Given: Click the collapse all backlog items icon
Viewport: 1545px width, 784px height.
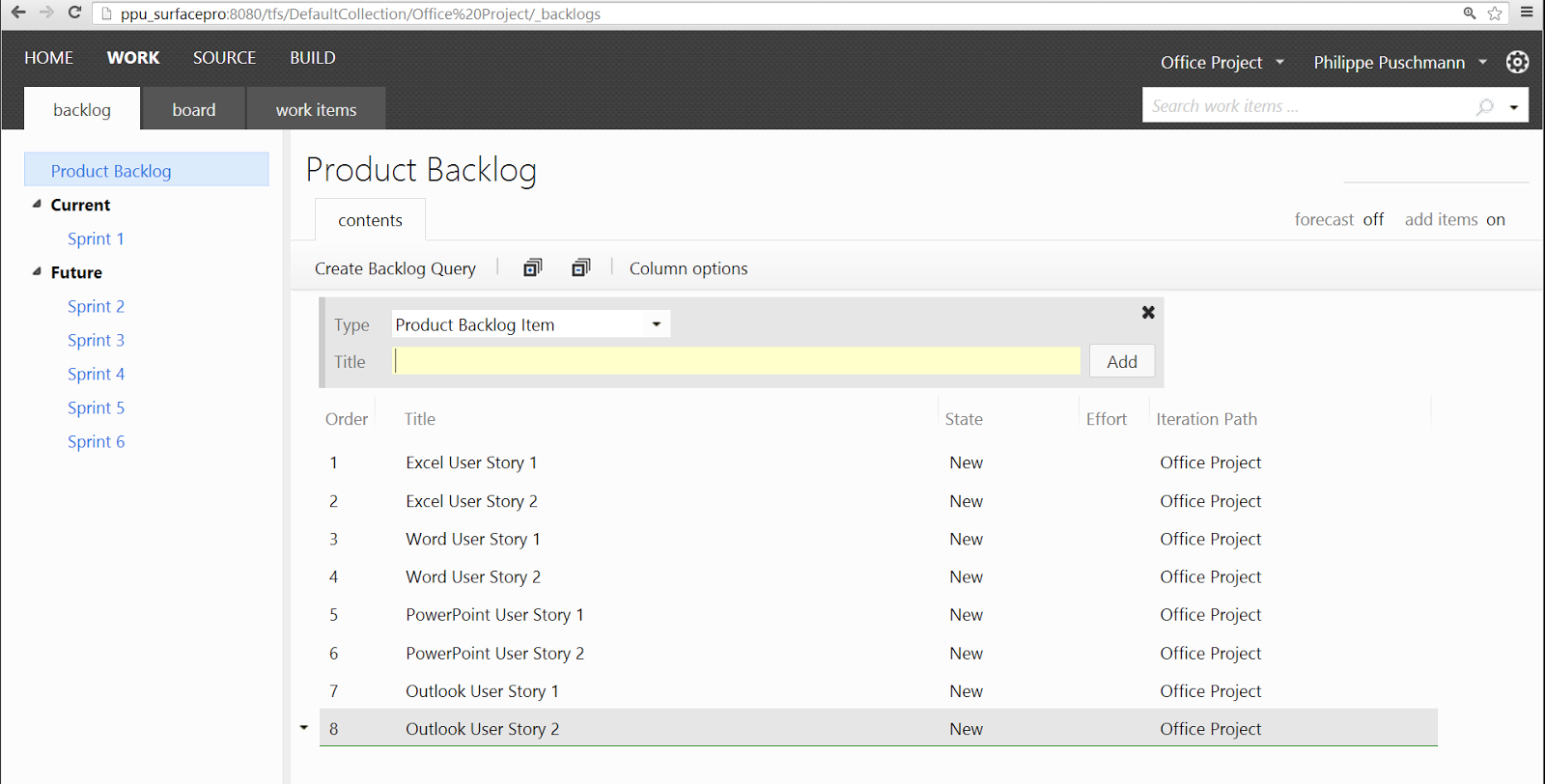Looking at the screenshot, I should [580, 268].
